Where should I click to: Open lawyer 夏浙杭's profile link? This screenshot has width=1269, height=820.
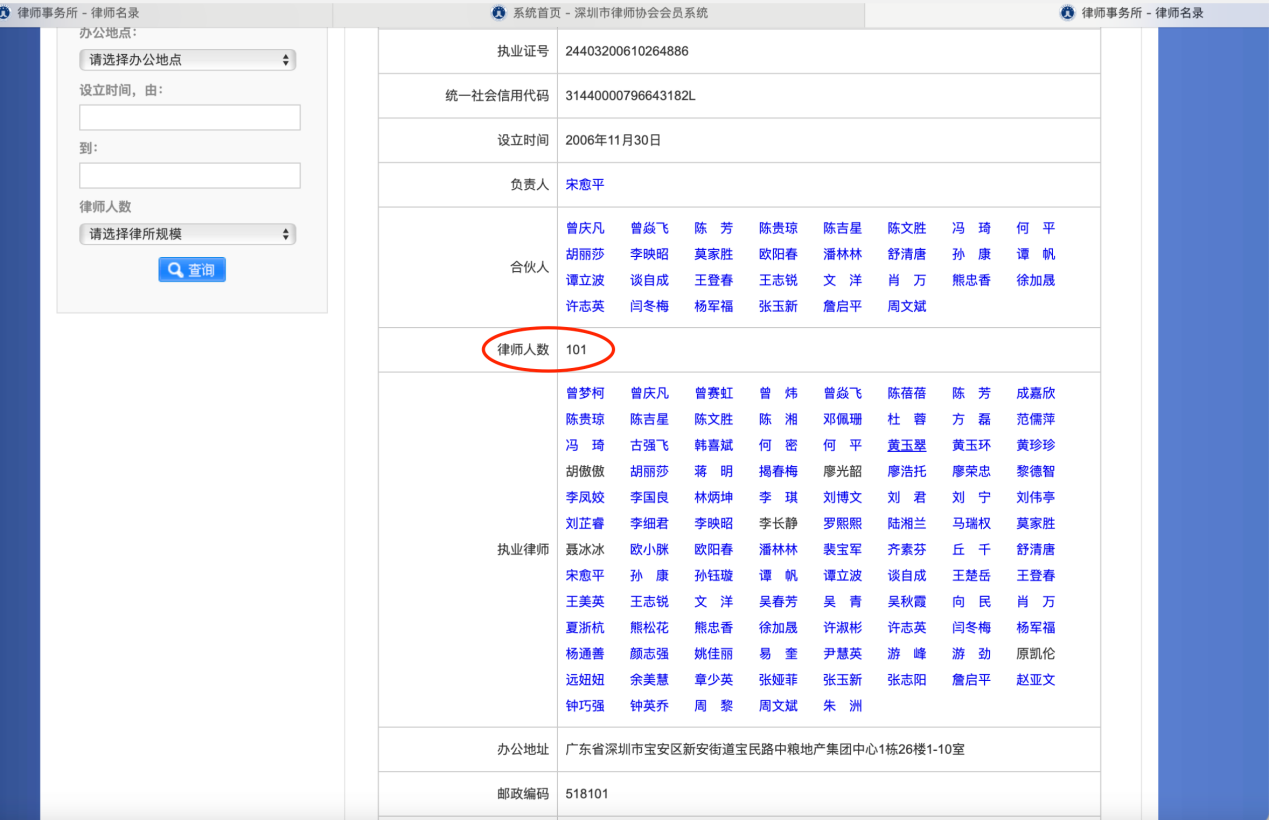pos(585,627)
